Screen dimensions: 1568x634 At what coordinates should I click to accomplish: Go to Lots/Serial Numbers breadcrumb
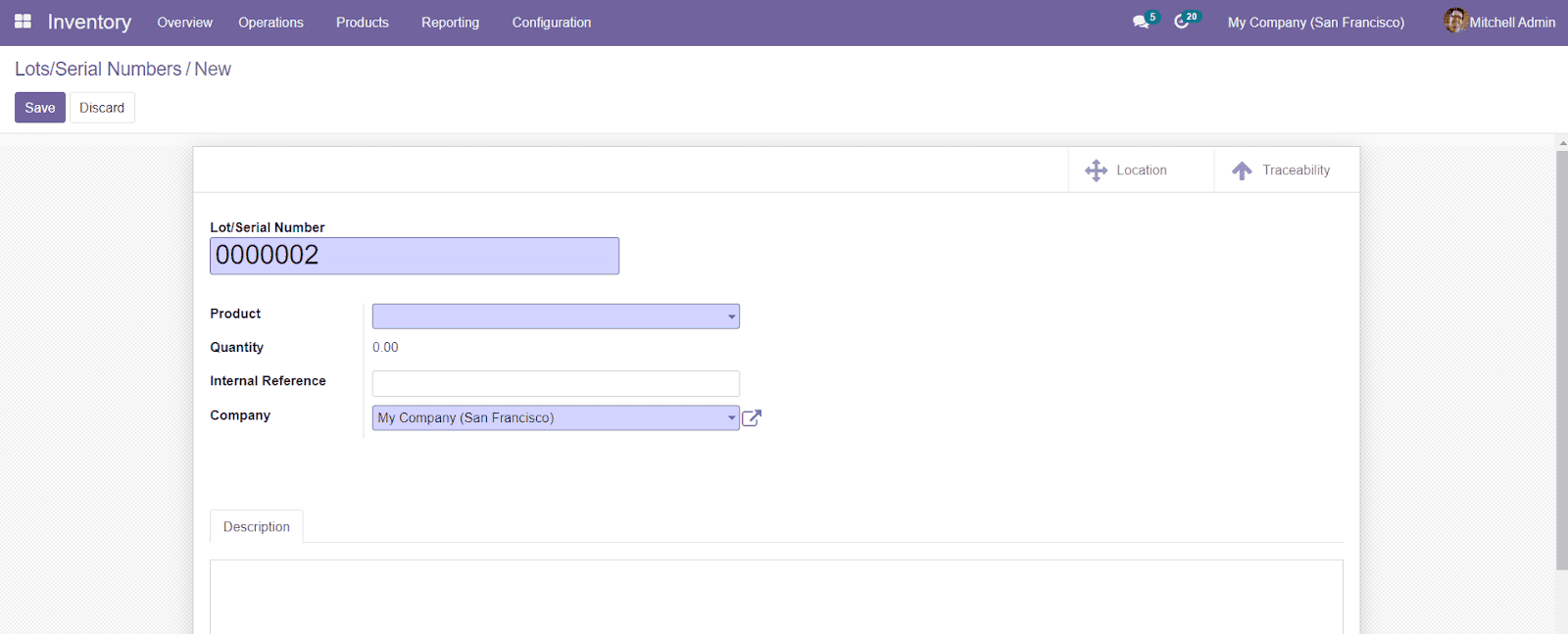click(x=98, y=70)
